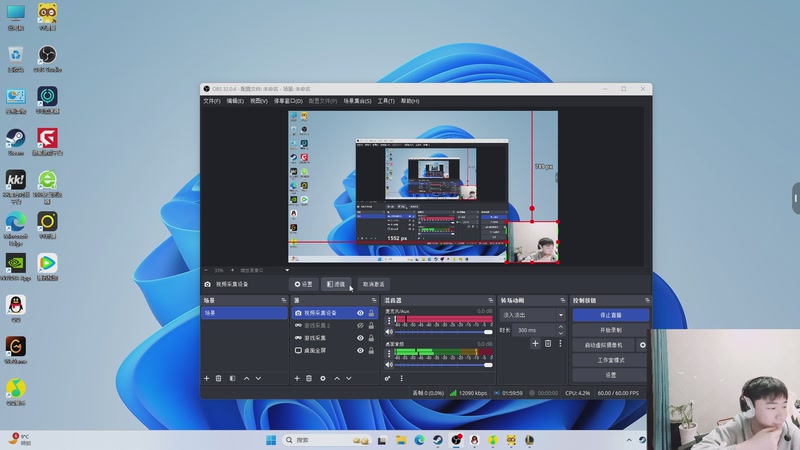Open the 淡入淡出 transition dropdown
This screenshot has height=450, width=800.
[x=533, y=315]
